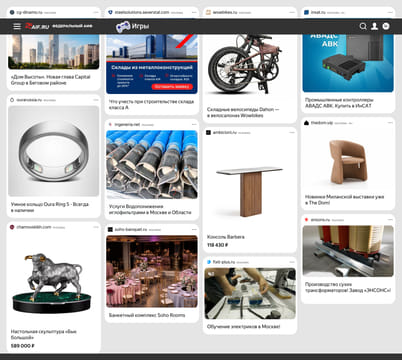Open the charmsvalidin.com source link
This screenshot has height=360, width=402.
(34, 227)
